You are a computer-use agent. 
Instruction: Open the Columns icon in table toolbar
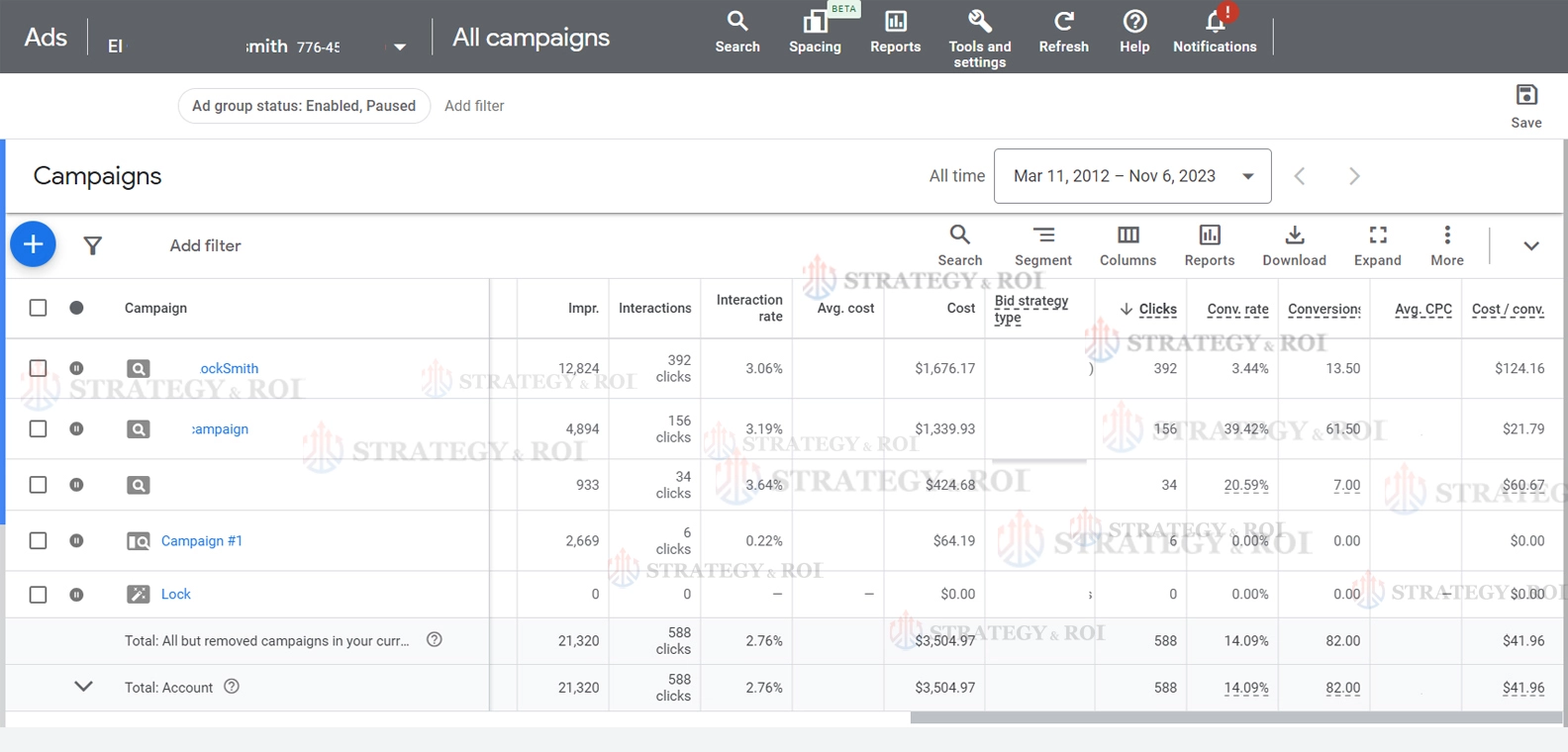pyautogui.click(x=1127, y=235)
